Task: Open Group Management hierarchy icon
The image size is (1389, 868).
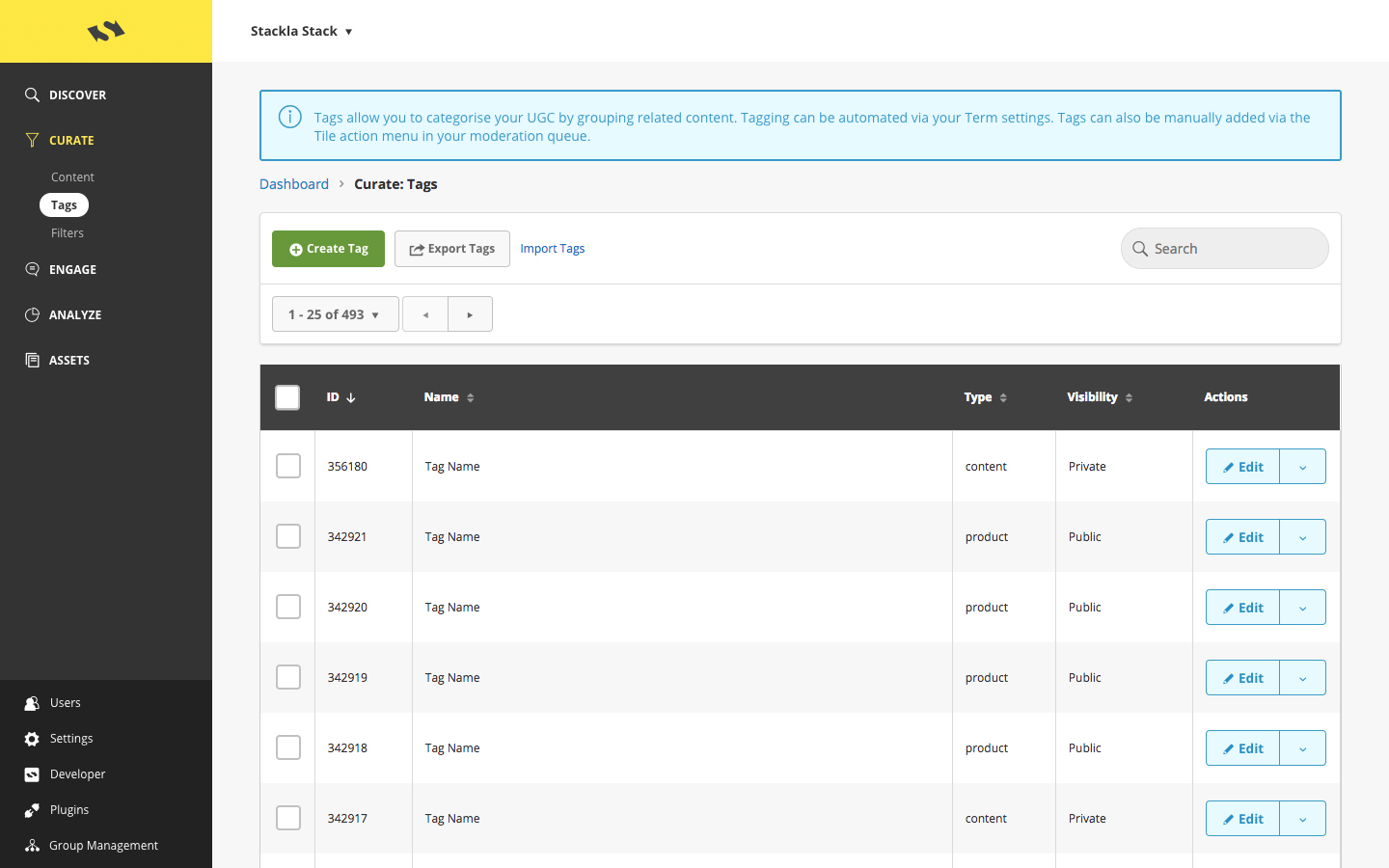Action: (32, 846)
